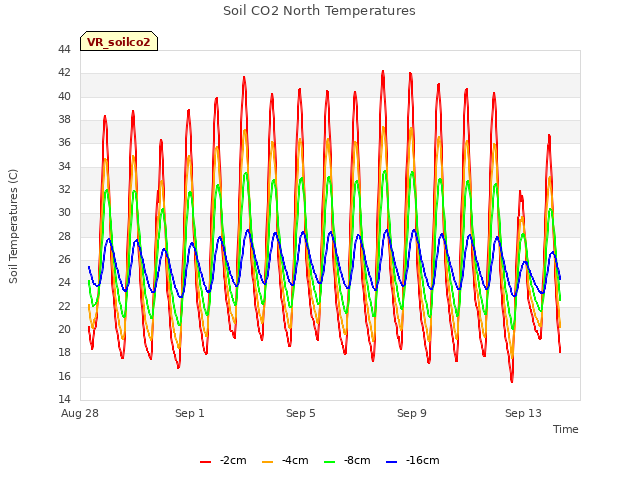Click the Sep 5 x-axis tick label
This screenshot has height=480, width=640.
pos(301,413)
